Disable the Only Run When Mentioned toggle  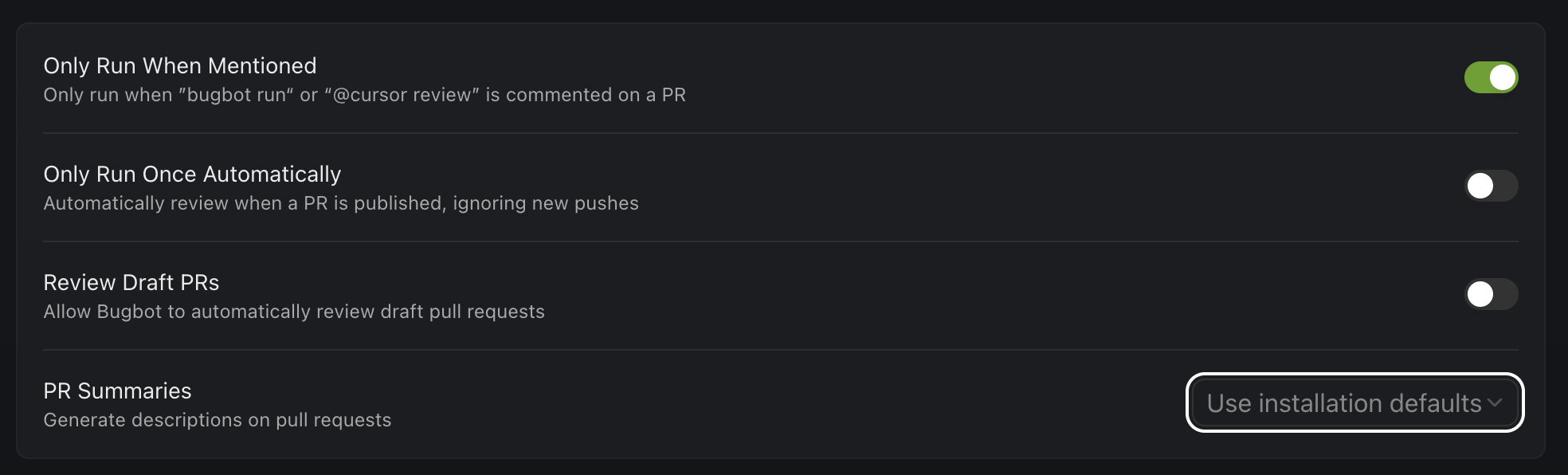pyautogui.click(x=1491, y=77)
